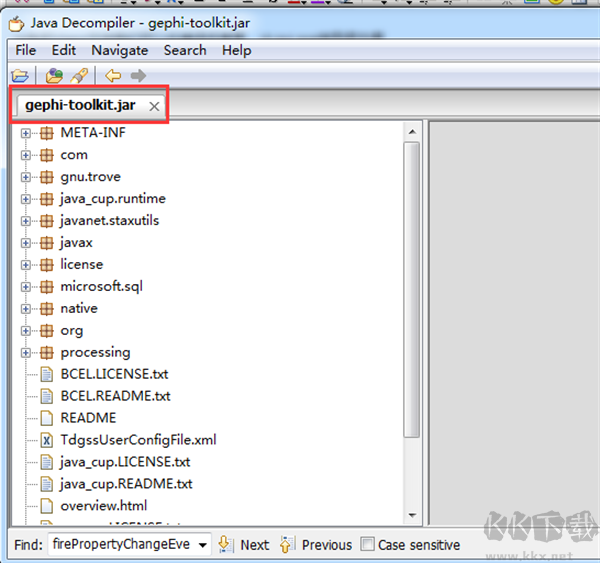Expand the license tree node
This screenshot has width=600, height=563.
tap(26, 265)
